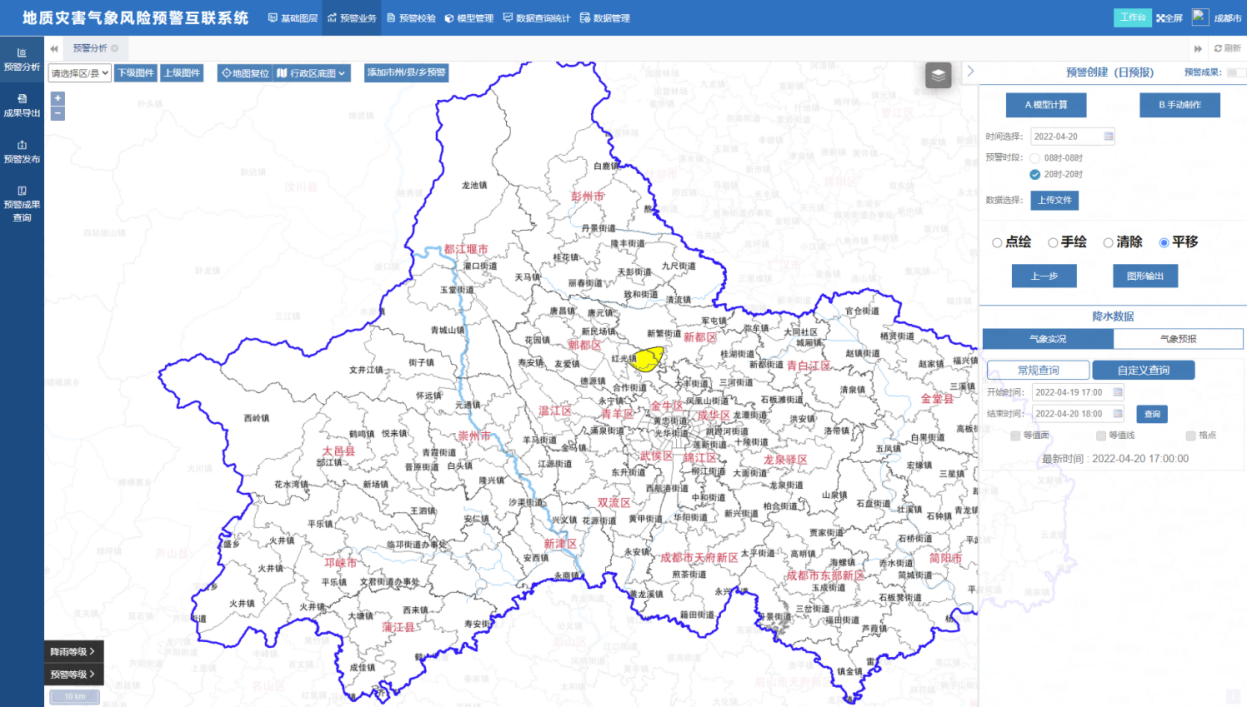
Task: Open 预警成果查询 in the left sidebar
Action: tap(22, 203)
